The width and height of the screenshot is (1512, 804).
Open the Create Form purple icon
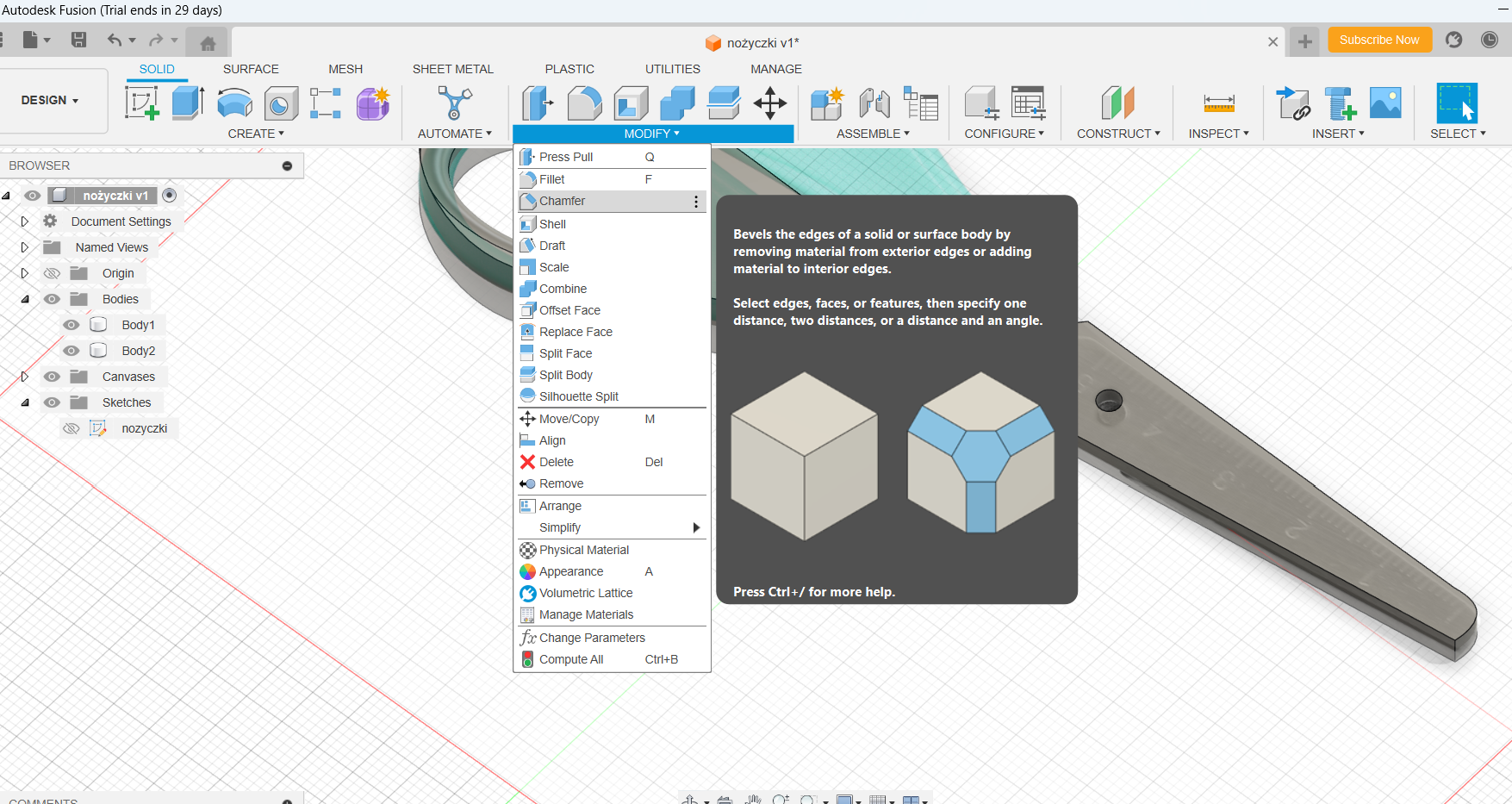coord(373,103)
